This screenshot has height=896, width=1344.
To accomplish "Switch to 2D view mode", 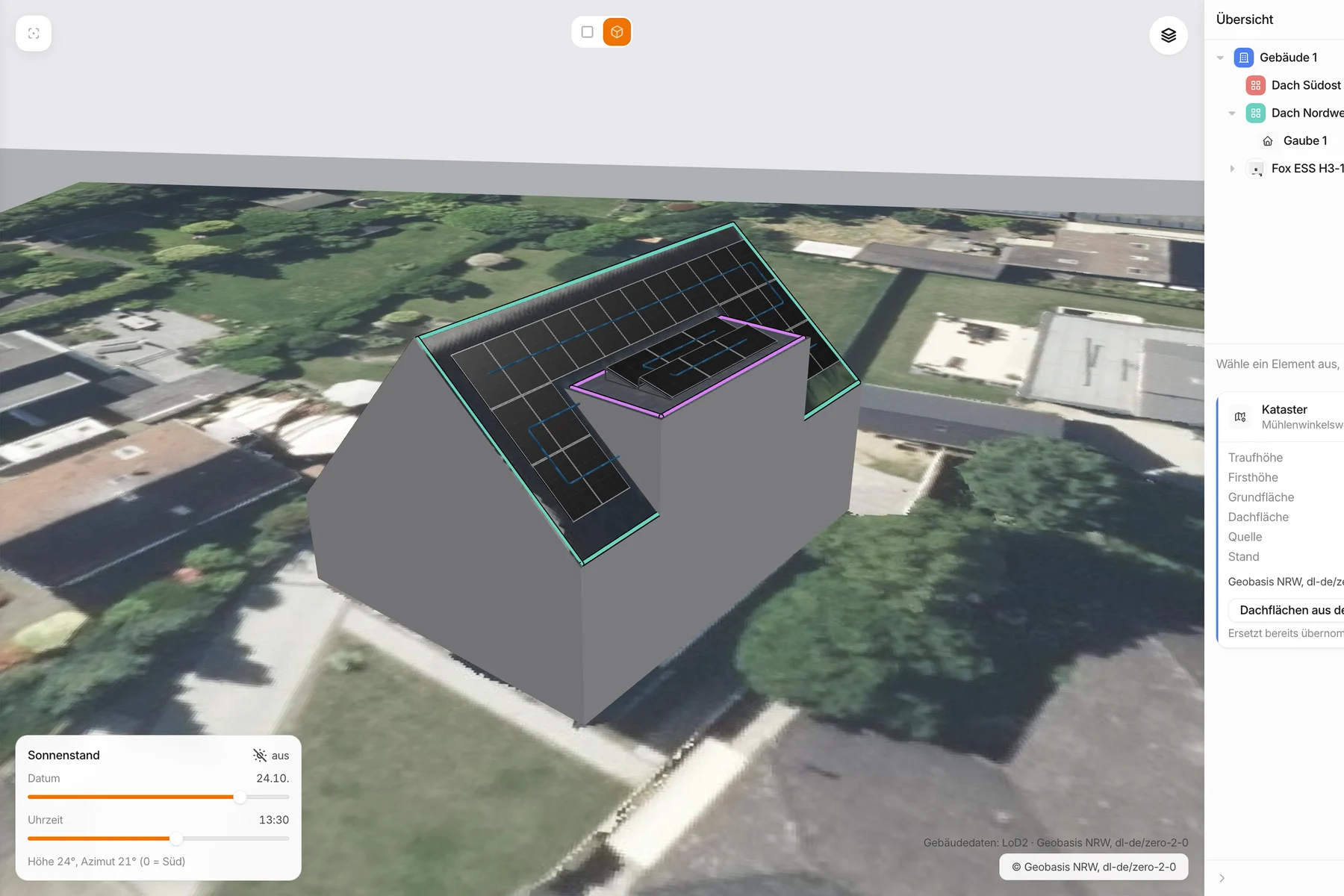I will pos(588,32).
